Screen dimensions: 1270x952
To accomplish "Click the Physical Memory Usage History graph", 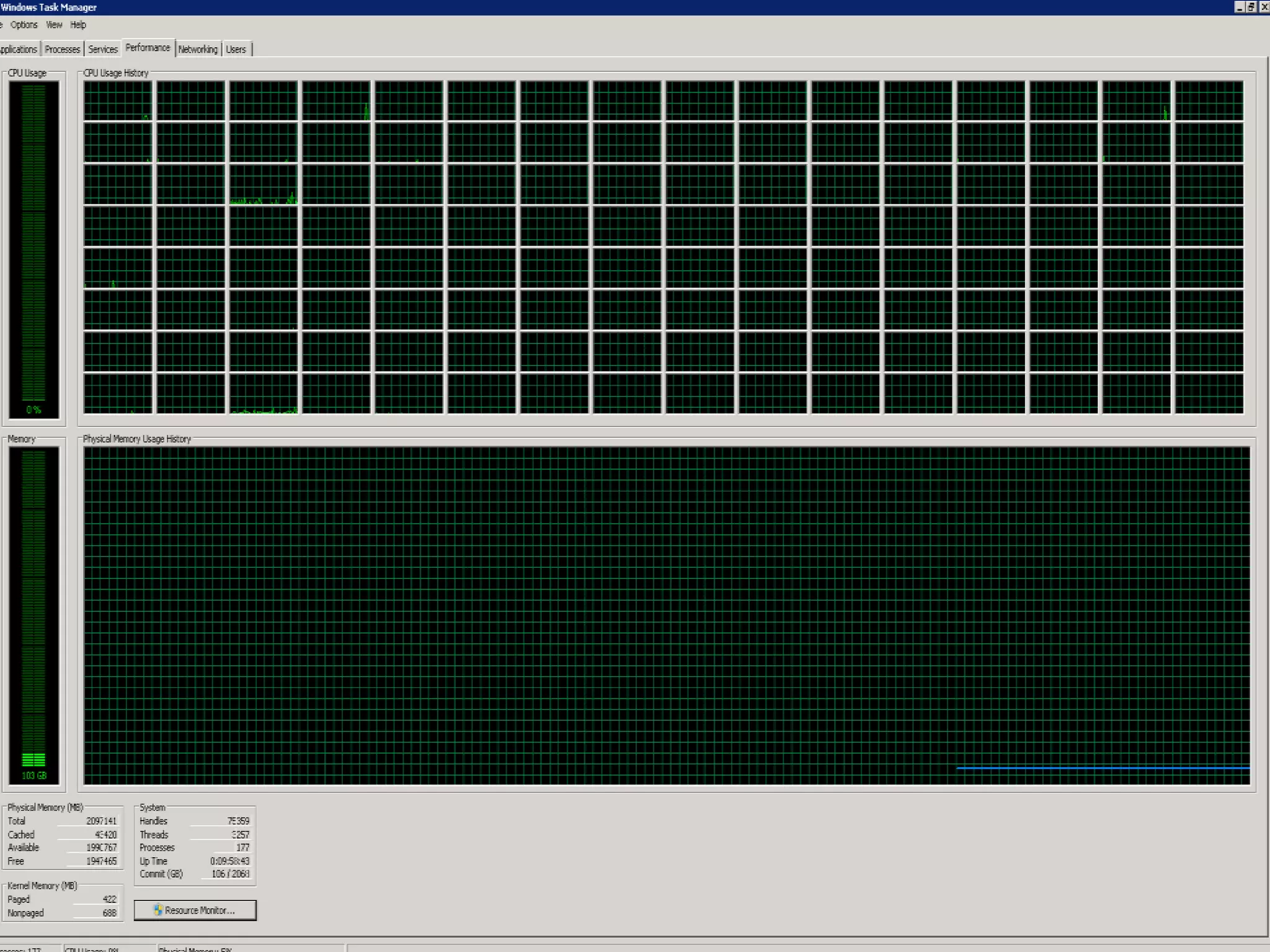I will (666, 615).
